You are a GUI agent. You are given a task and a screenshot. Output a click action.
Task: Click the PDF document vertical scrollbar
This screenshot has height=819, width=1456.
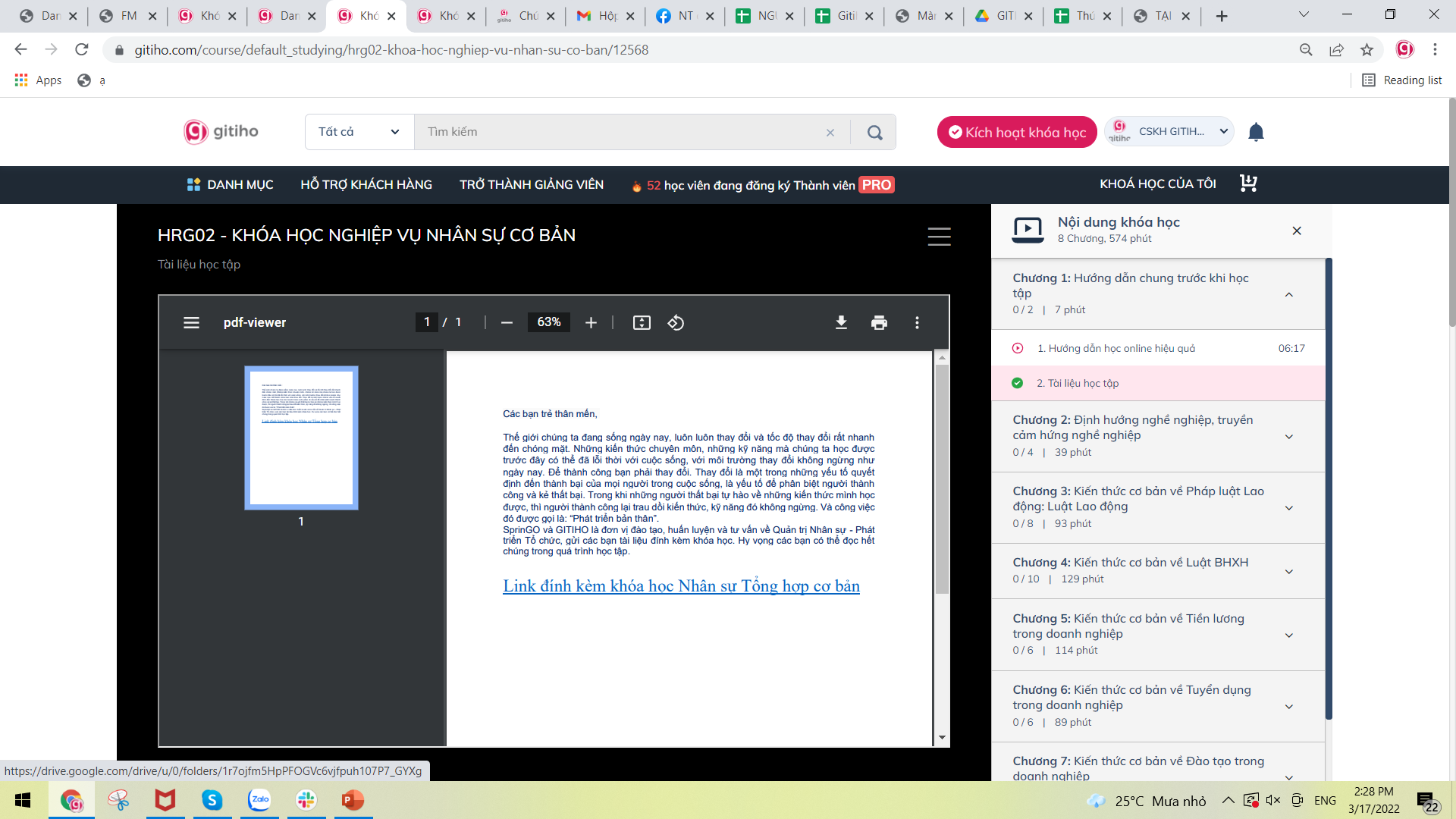point(942,479)
